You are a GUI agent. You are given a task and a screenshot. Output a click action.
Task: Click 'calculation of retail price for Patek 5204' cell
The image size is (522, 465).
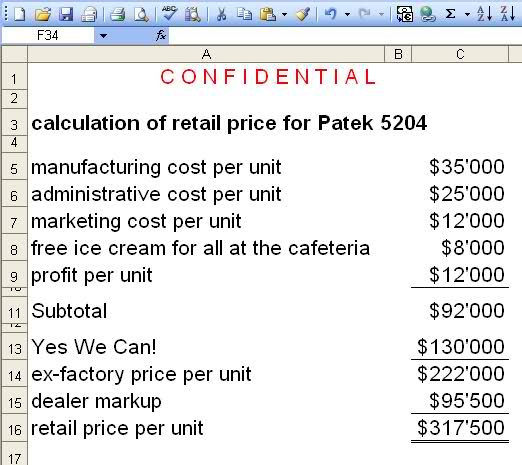click(x=229, y=123)
